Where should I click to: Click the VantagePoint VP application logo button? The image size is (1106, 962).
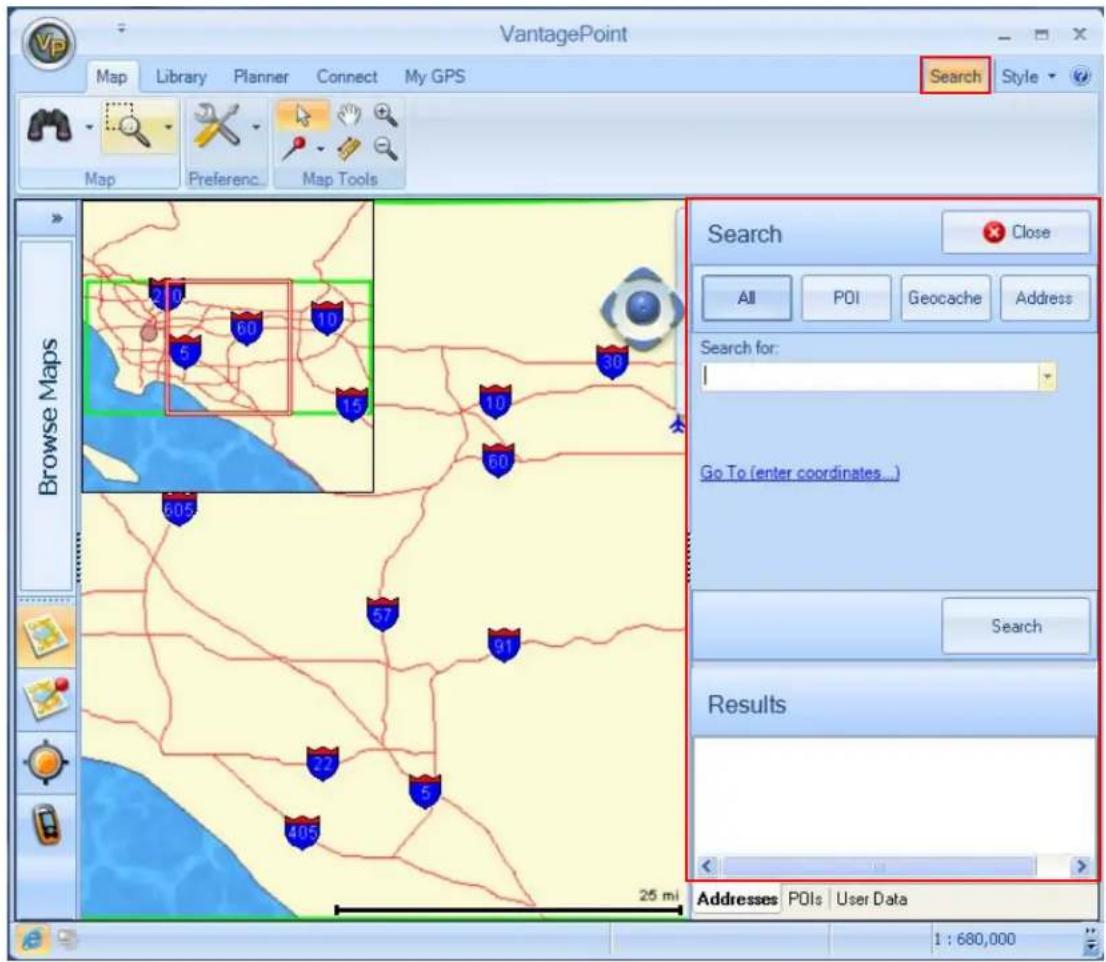48,43
